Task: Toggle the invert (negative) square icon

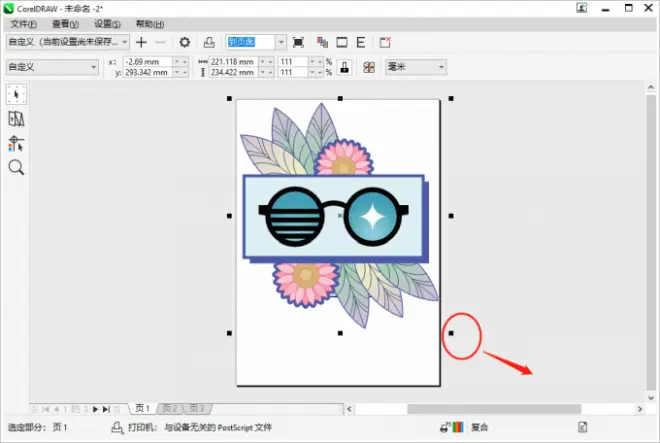Action: click(x=342, y=42)
